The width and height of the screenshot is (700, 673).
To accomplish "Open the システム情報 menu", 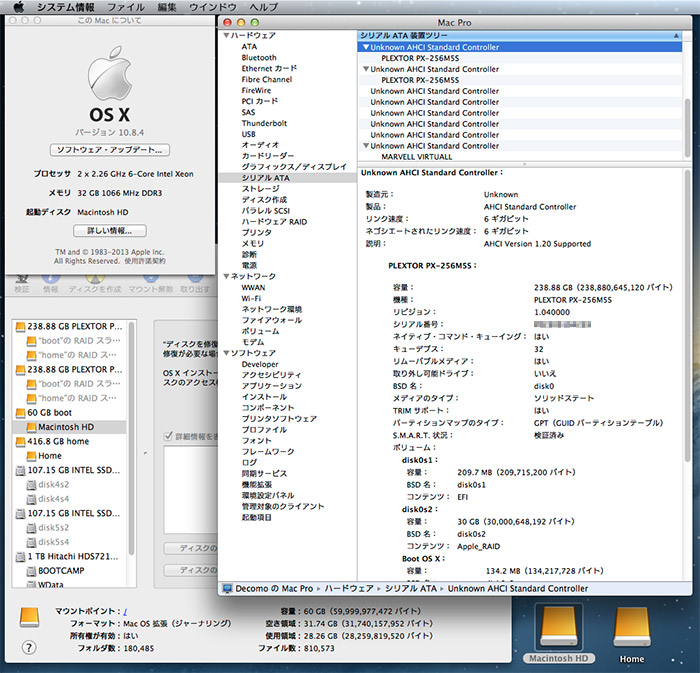I will click(x=66, y=7).
